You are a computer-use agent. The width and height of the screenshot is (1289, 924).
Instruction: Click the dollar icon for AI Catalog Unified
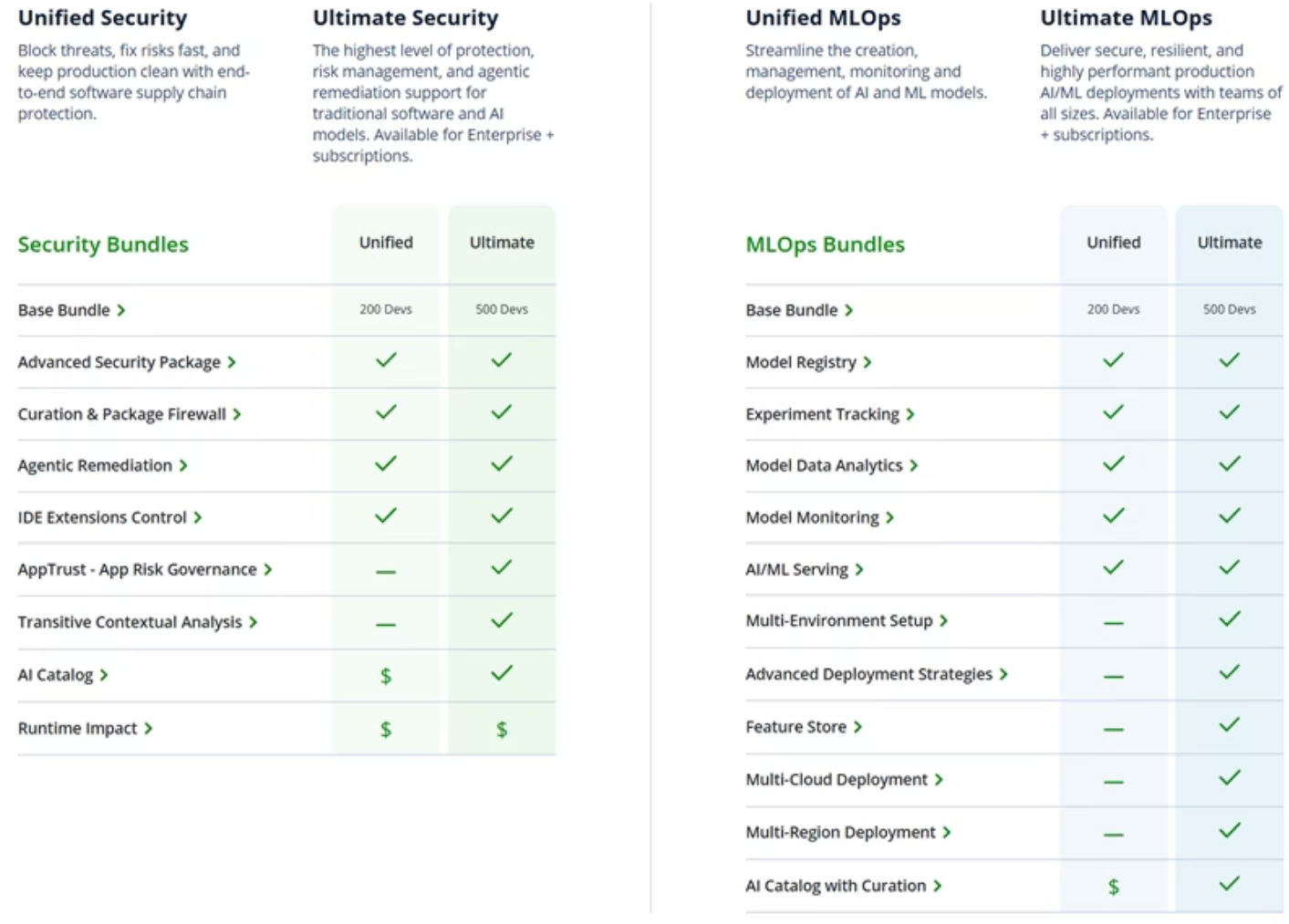(x=386, y=676)
